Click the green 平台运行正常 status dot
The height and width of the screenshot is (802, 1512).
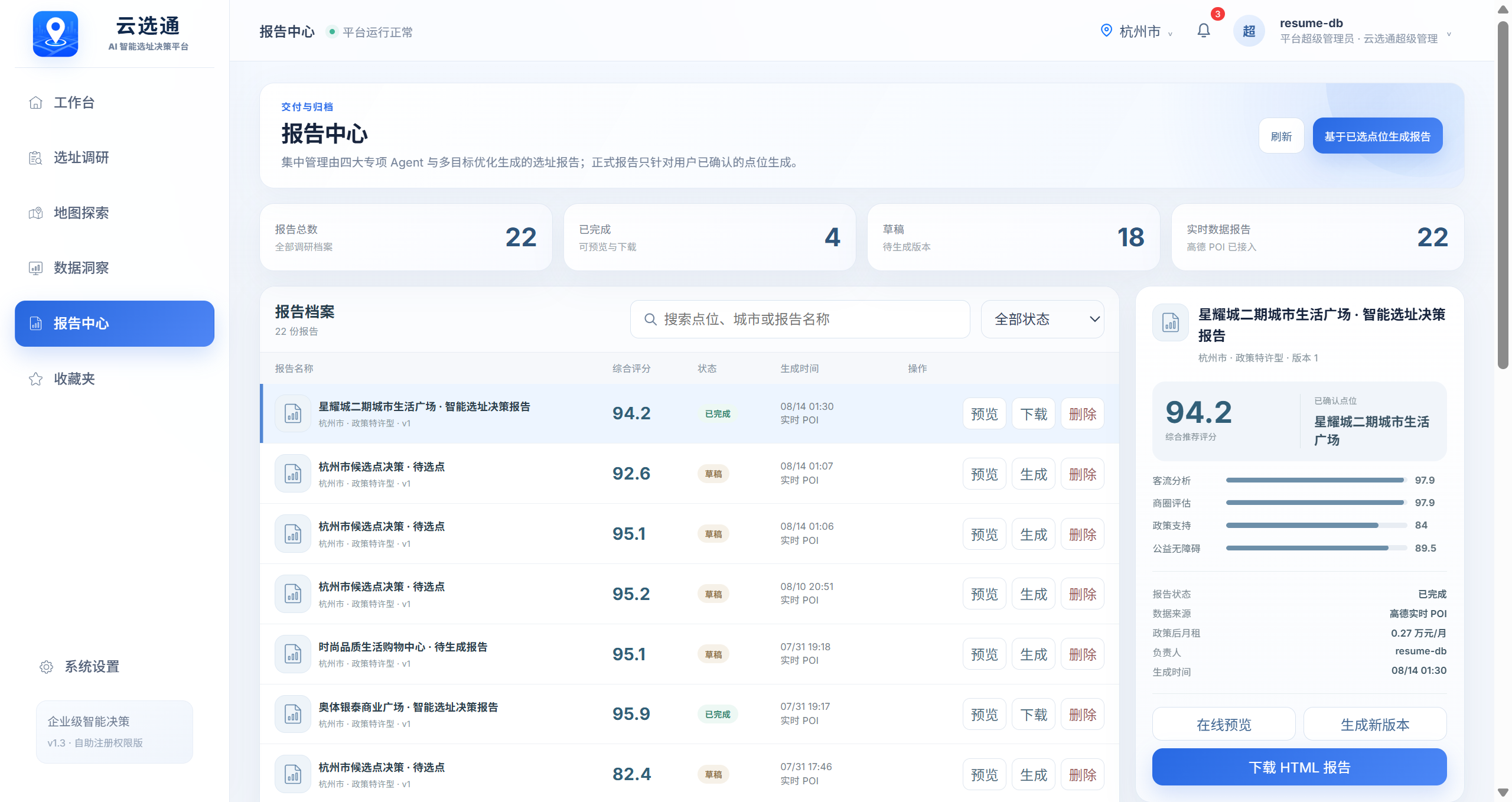(x=333, y=32)
